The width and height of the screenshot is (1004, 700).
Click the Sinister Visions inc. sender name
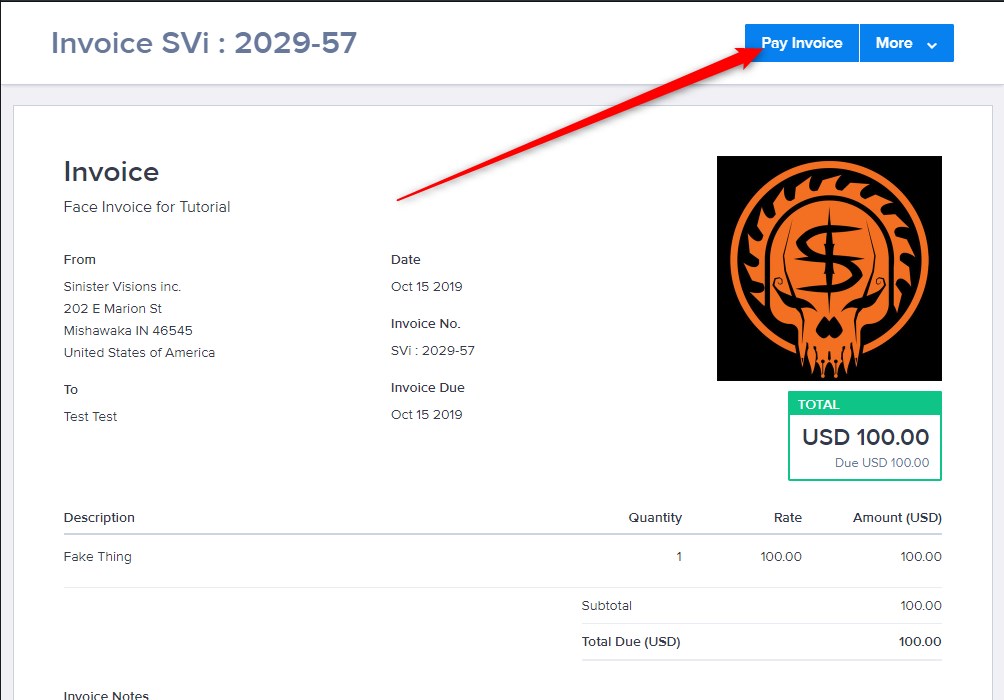122,286
